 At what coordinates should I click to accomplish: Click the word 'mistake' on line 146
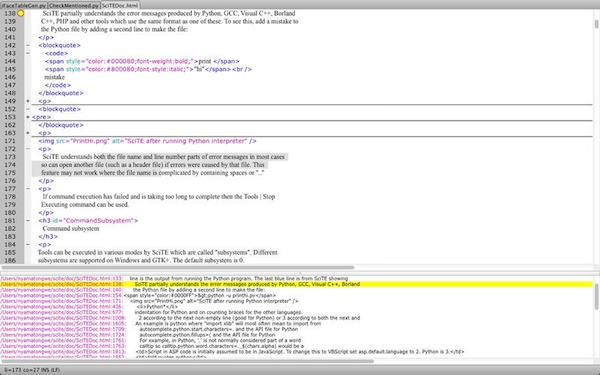coord(54,77)
